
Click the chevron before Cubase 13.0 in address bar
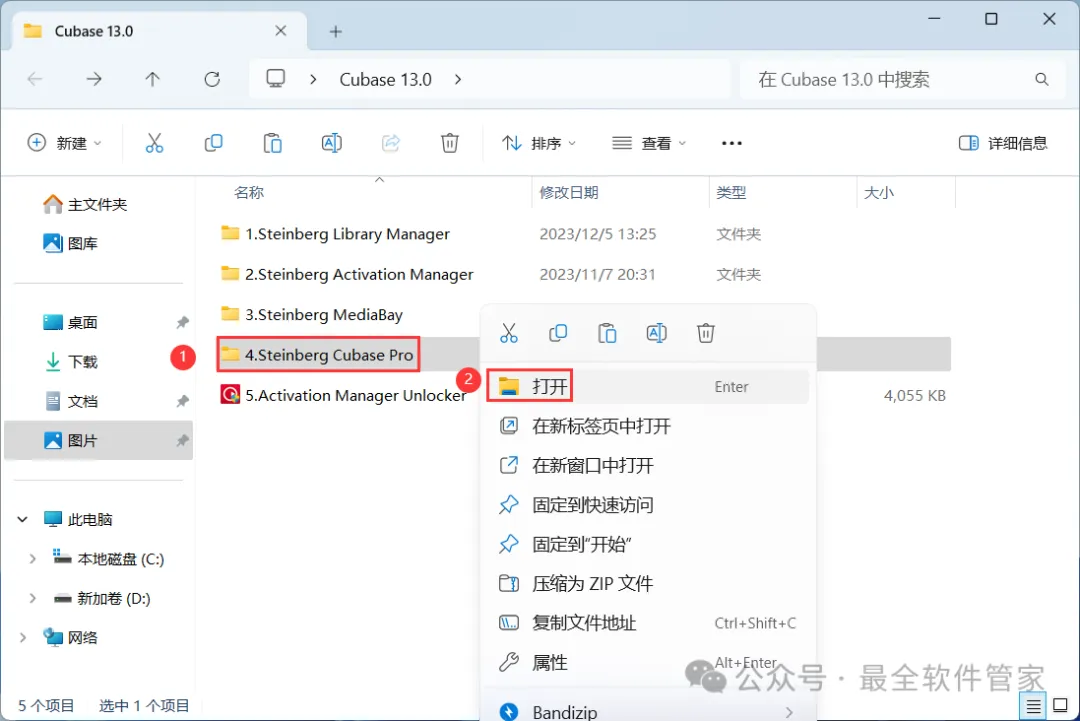[x=313, y=79]
